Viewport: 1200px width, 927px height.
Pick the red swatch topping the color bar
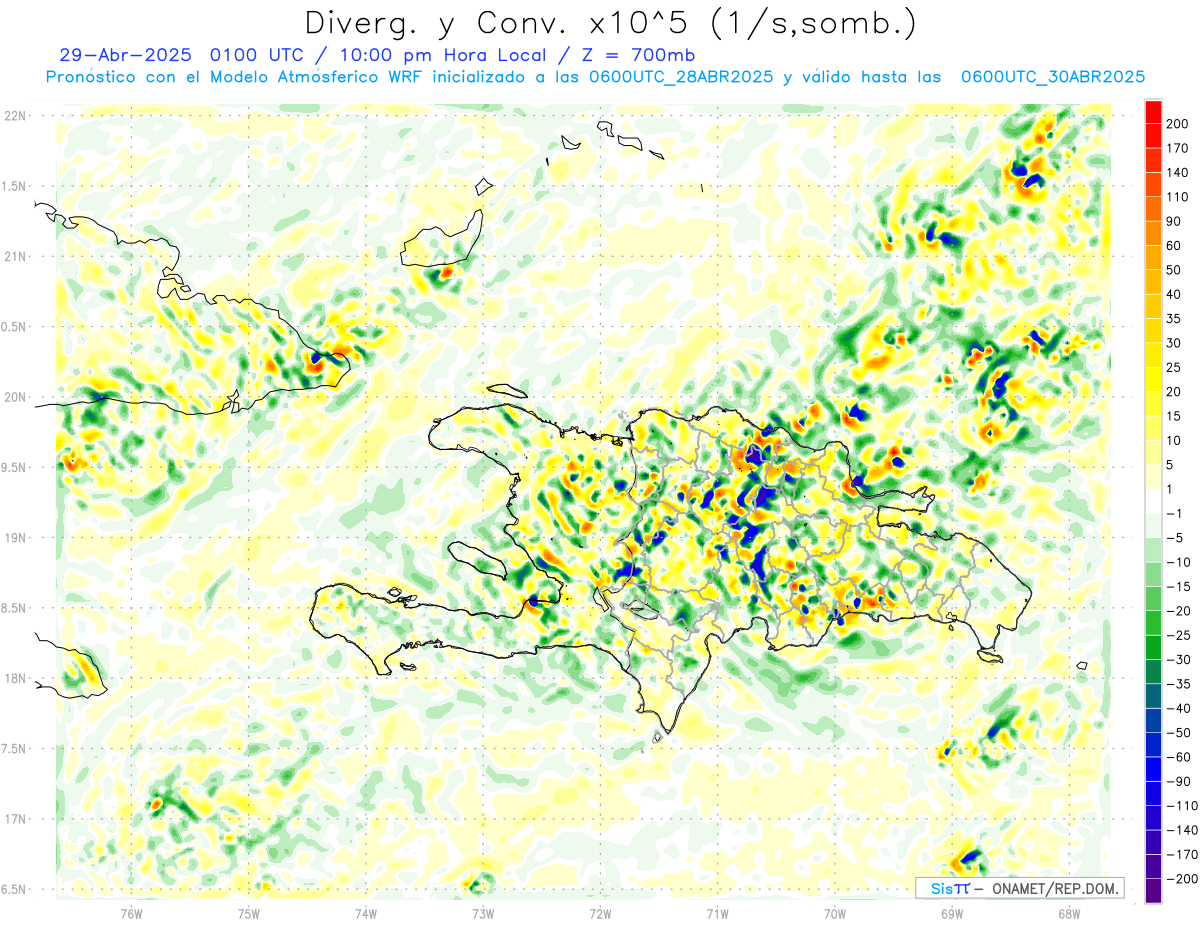click(1153, 112)
